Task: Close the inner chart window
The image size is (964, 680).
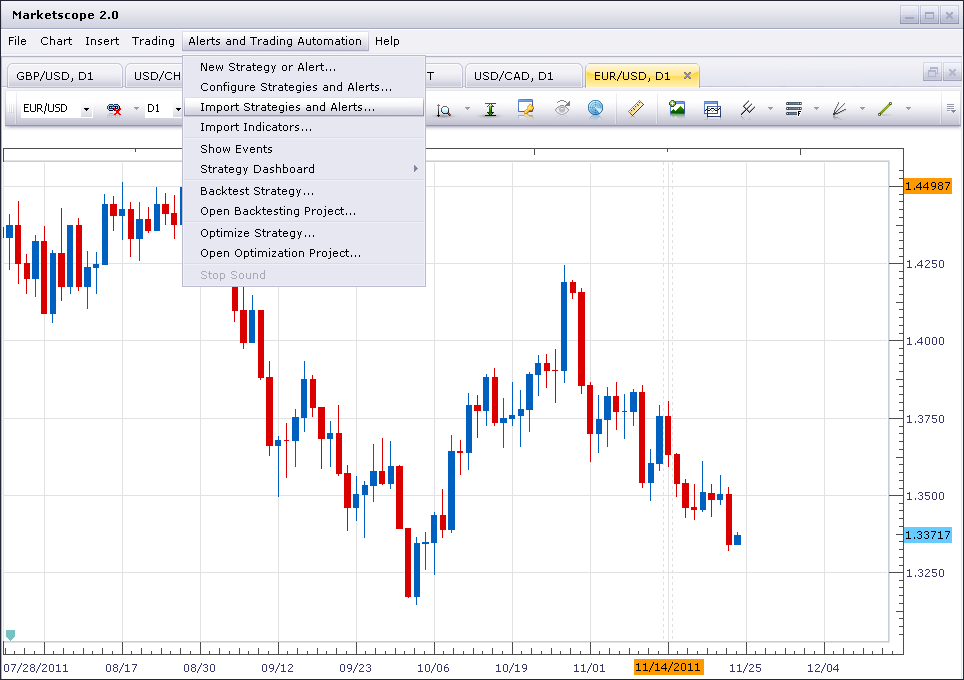Action: click(952, 73)
